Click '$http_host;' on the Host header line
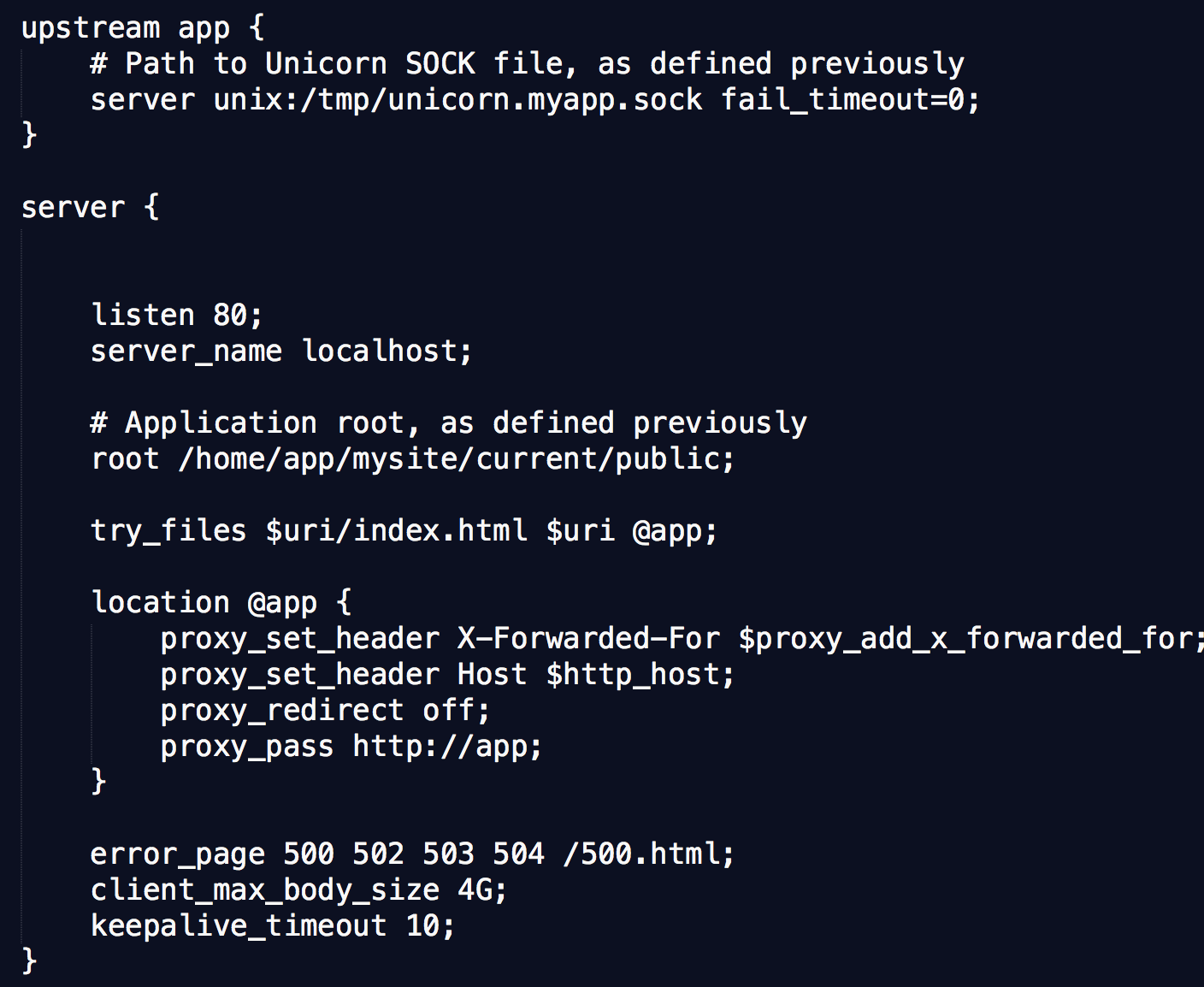The height and width of the screenshot is (987, 1204). [640, 675]
